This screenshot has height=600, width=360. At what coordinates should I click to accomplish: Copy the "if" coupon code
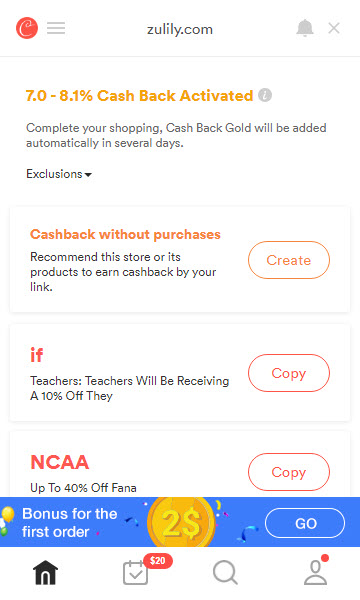[289, 373]
